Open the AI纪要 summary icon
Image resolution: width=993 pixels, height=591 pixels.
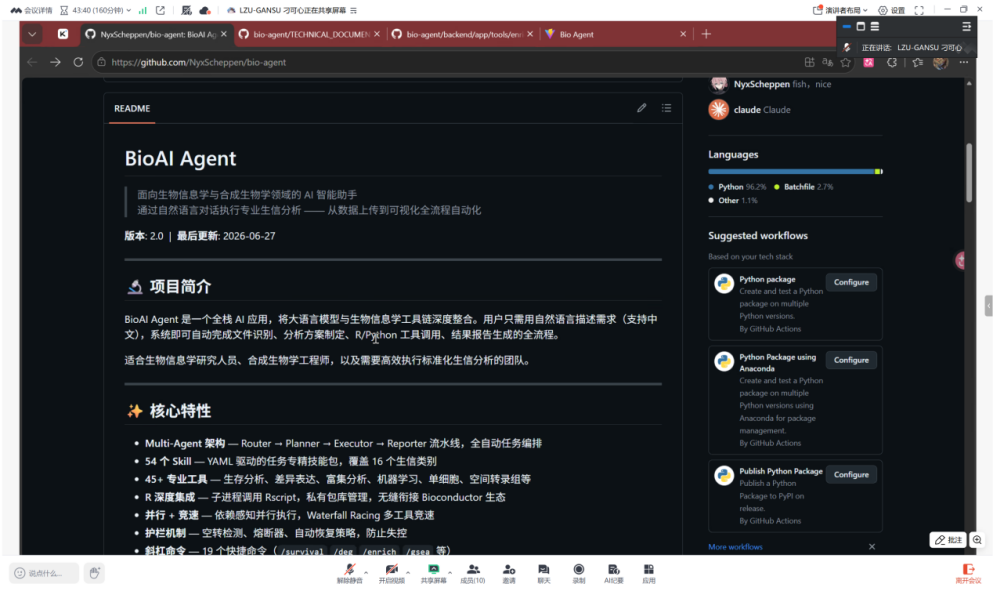[x=614, y=573]
